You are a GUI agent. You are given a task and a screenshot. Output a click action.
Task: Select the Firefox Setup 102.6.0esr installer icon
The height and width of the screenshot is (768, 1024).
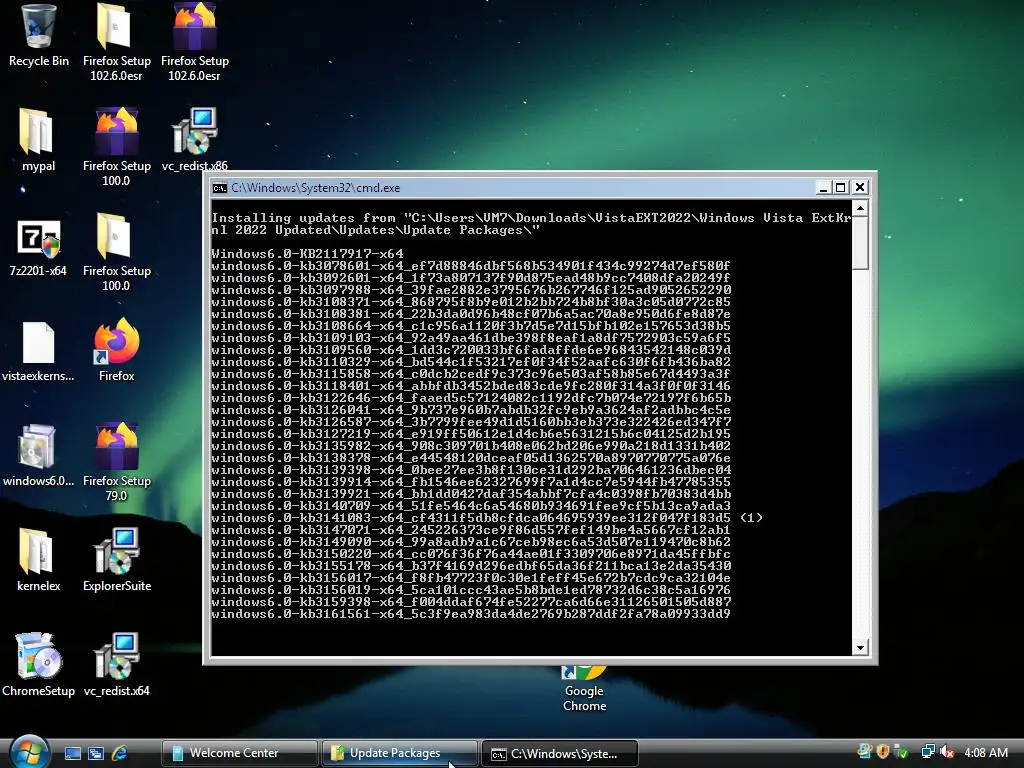tap(195, 42)
